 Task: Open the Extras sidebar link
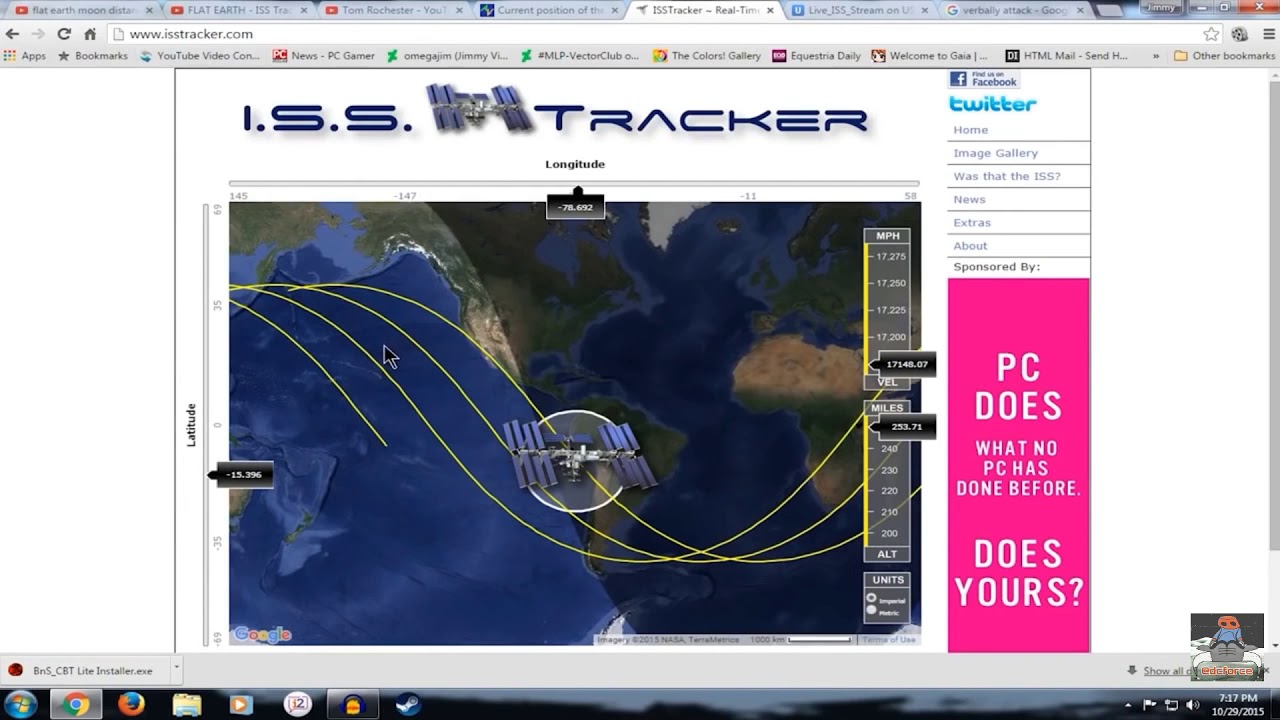point(972,222)
